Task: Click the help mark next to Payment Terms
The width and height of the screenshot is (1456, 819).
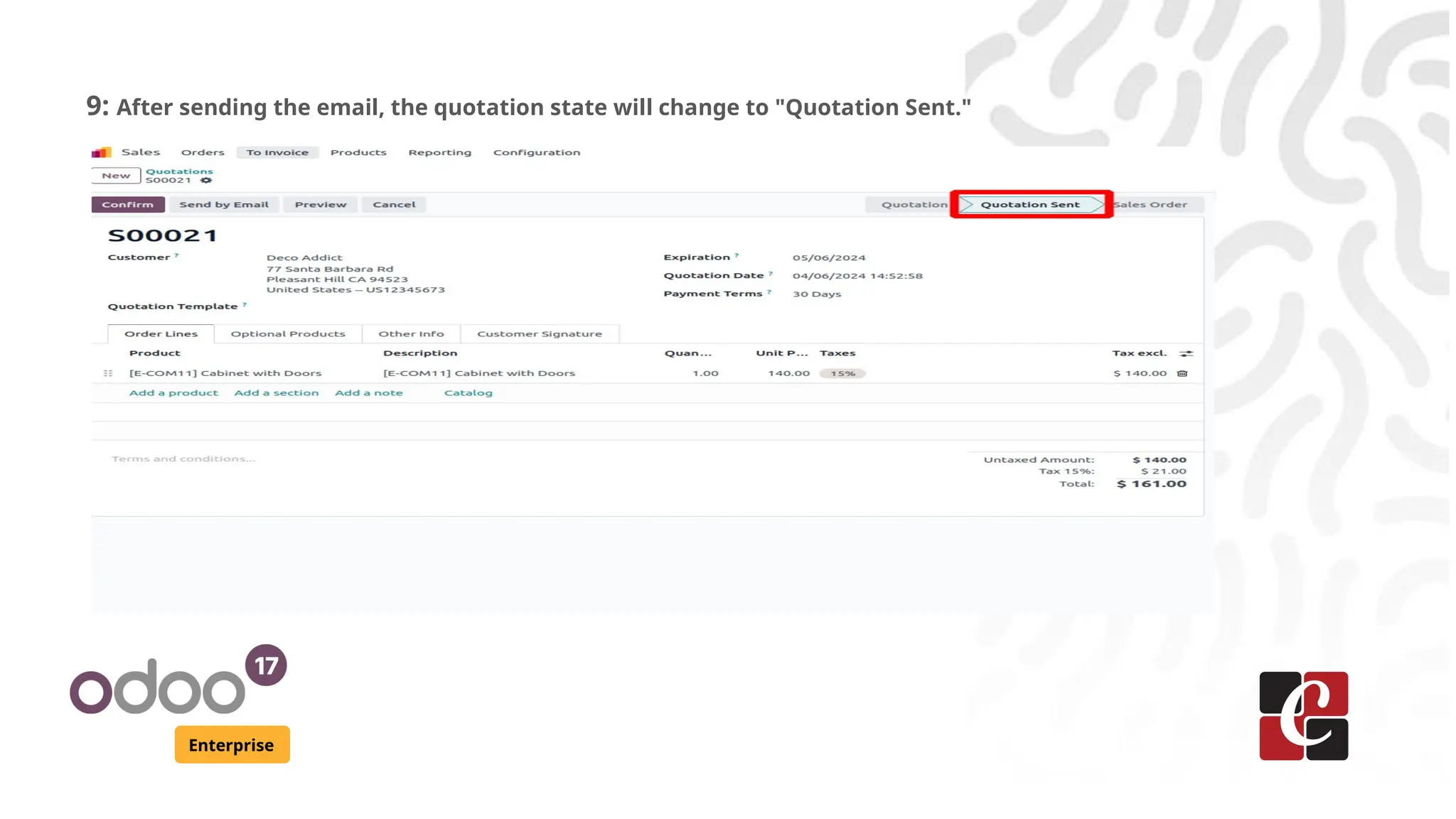Action: point(769,291)
